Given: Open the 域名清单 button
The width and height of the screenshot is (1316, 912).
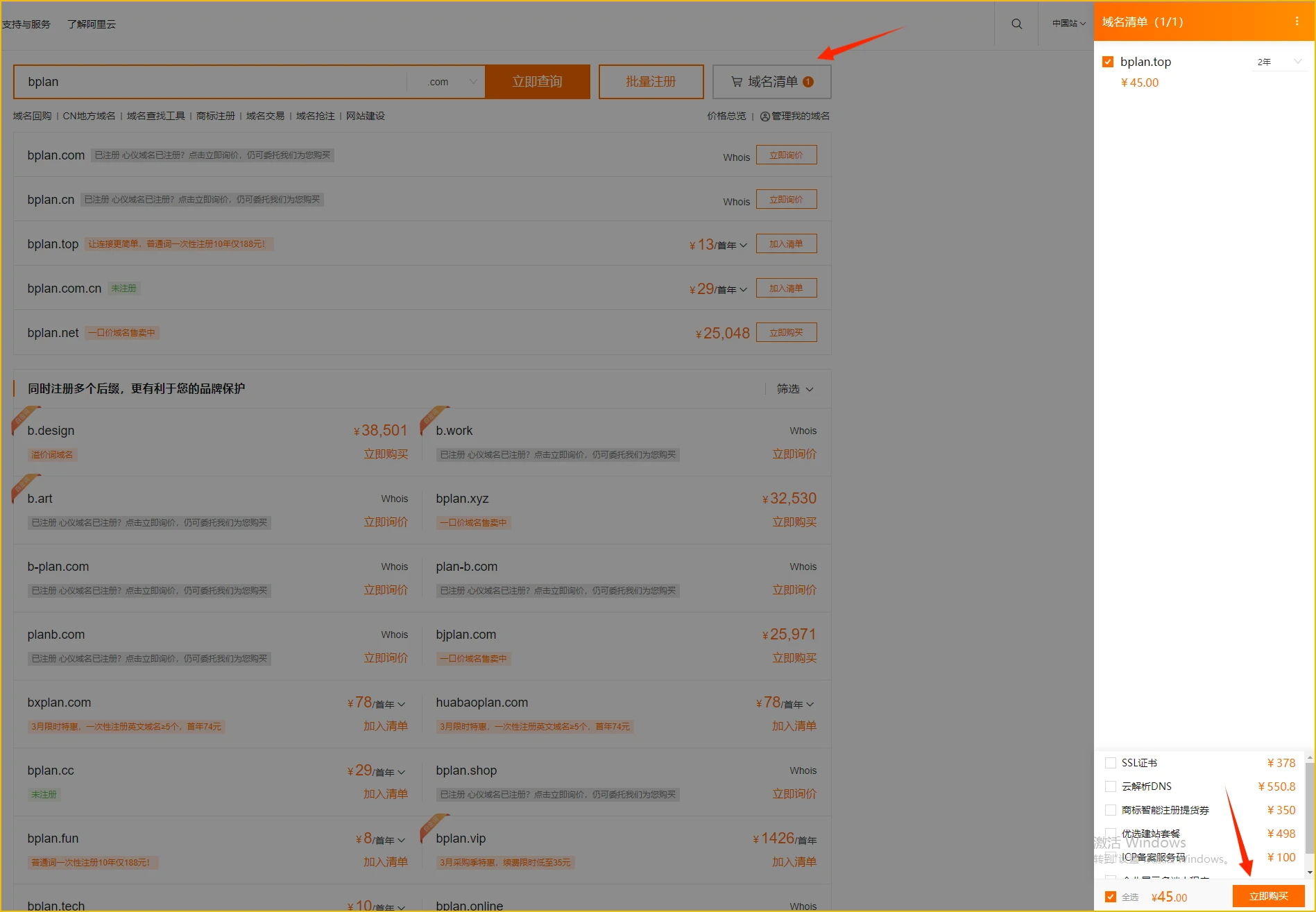Looking at the screenshot, I should point(771,82).
